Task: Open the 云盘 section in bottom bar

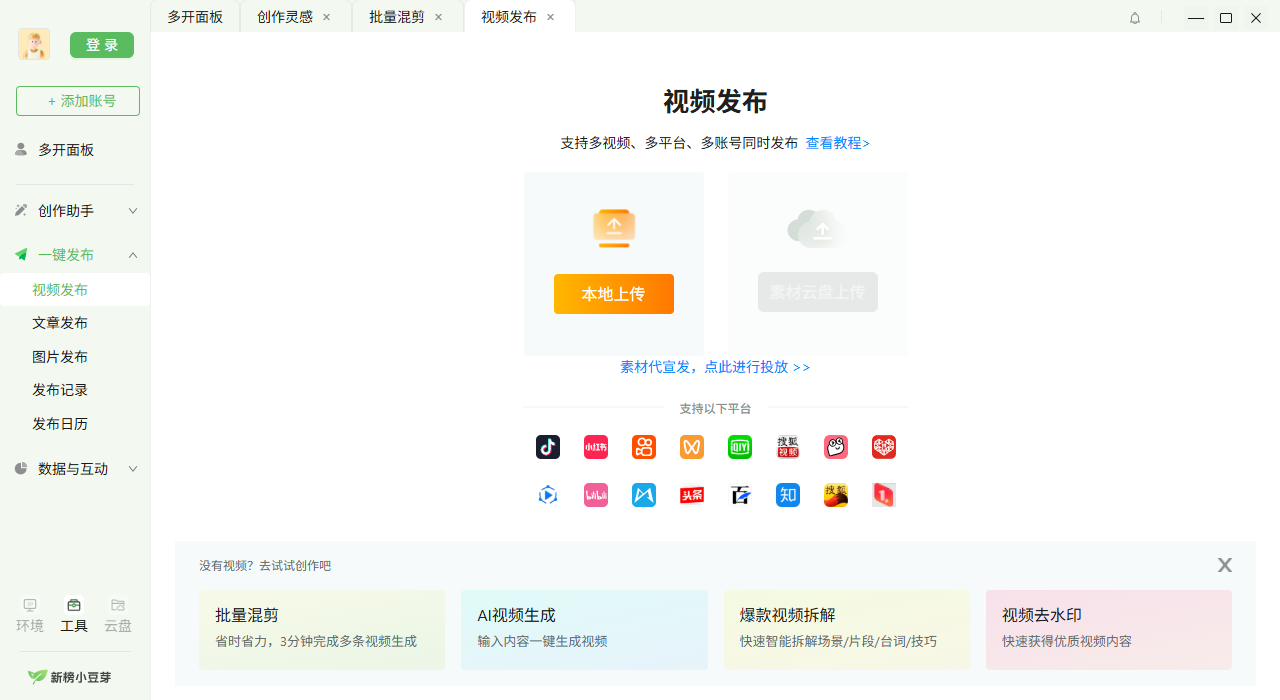Action: 118,616
